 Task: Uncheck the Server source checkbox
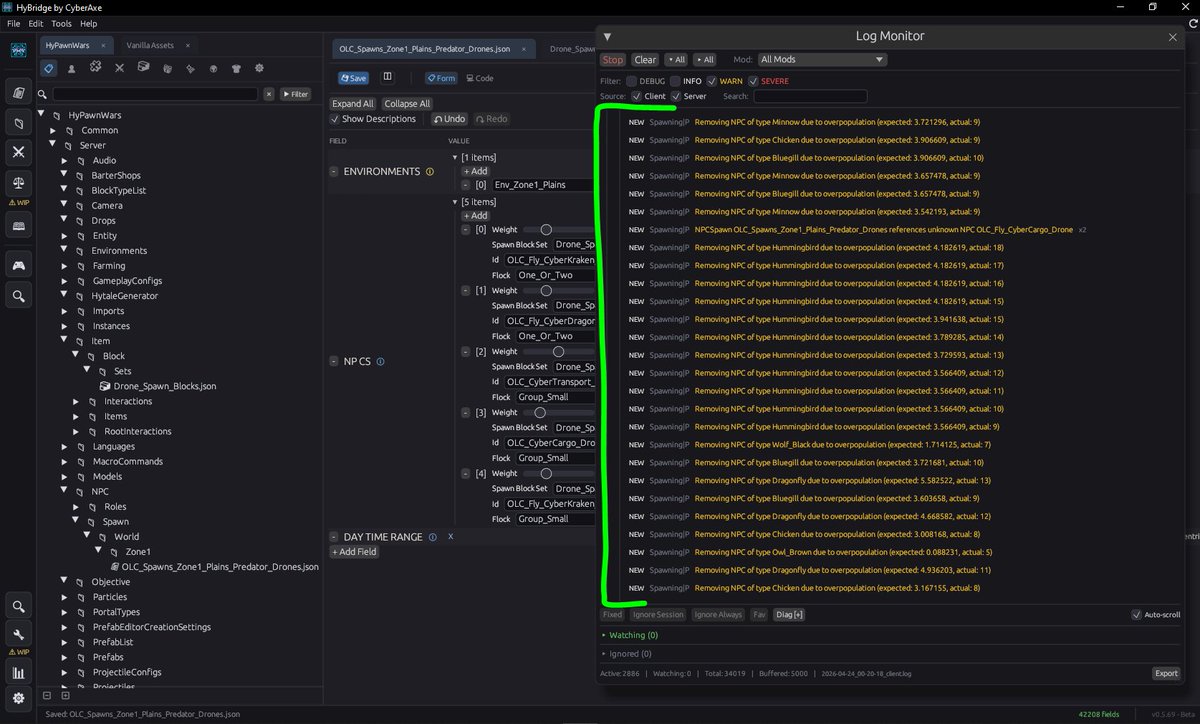(x=676, y=96)
